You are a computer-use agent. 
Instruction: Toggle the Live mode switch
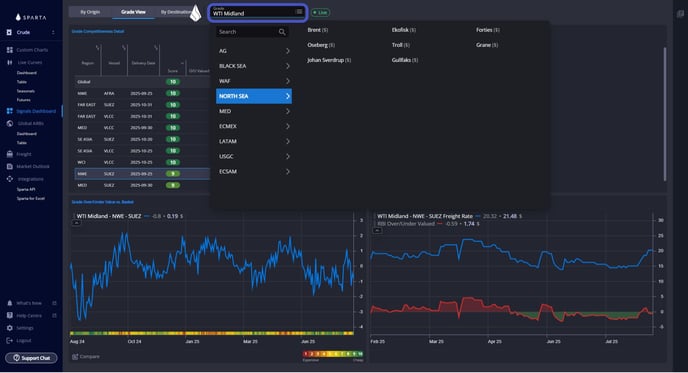click(x=320, y=13)
